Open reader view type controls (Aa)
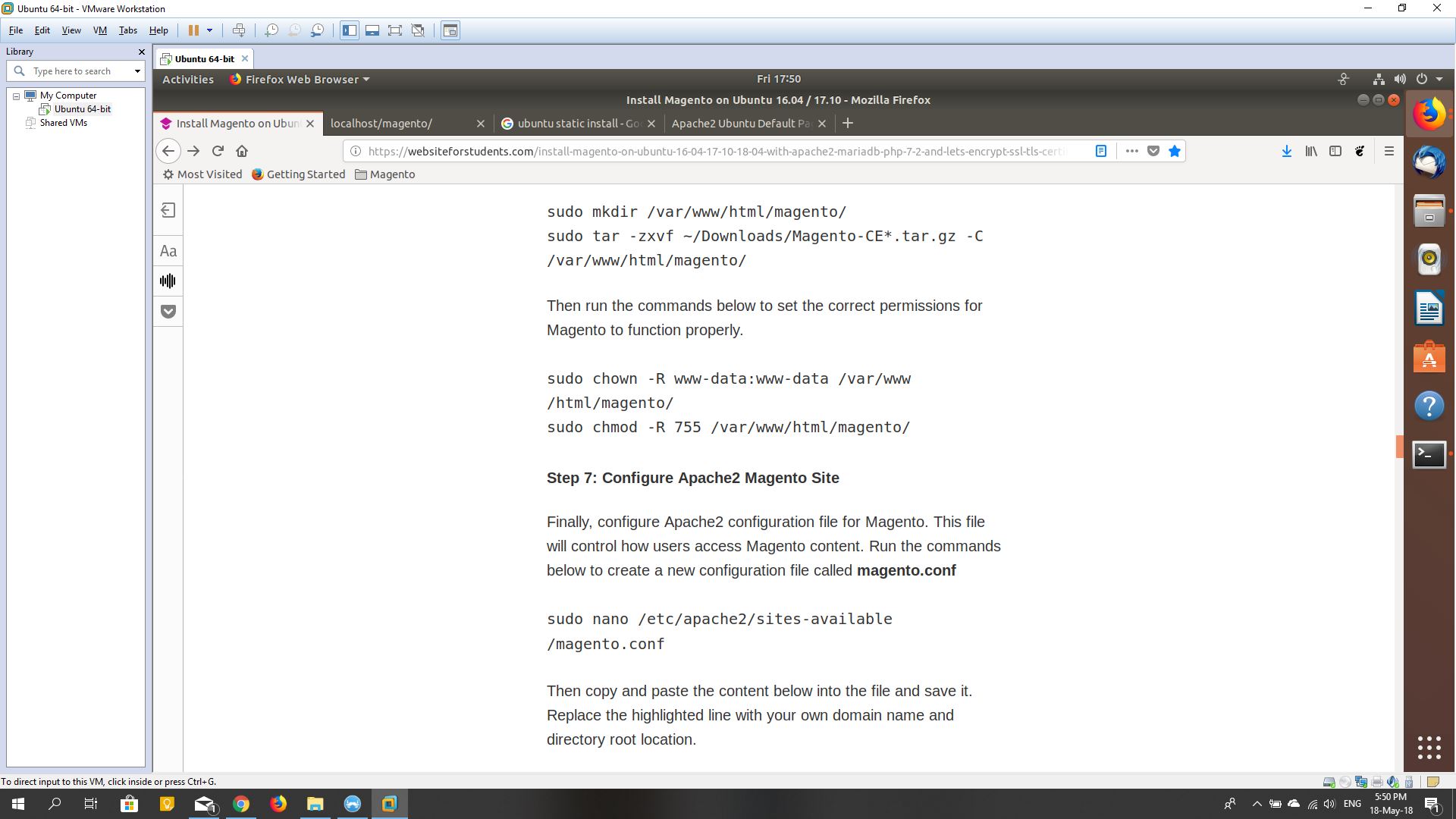1456x819 pixels. click(168, 251)
